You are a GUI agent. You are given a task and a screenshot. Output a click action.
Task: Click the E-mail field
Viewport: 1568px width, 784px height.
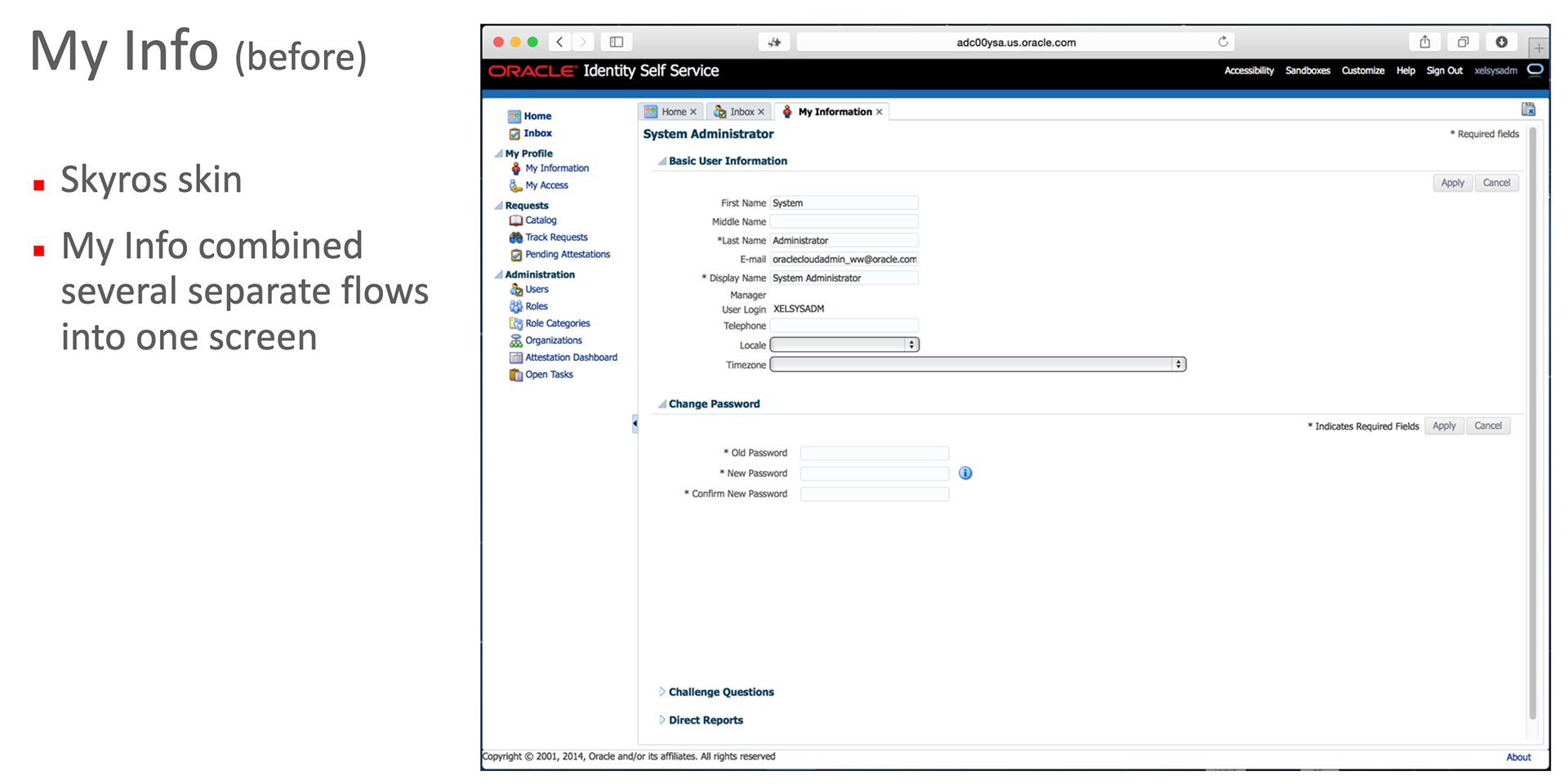click(844, 259)
